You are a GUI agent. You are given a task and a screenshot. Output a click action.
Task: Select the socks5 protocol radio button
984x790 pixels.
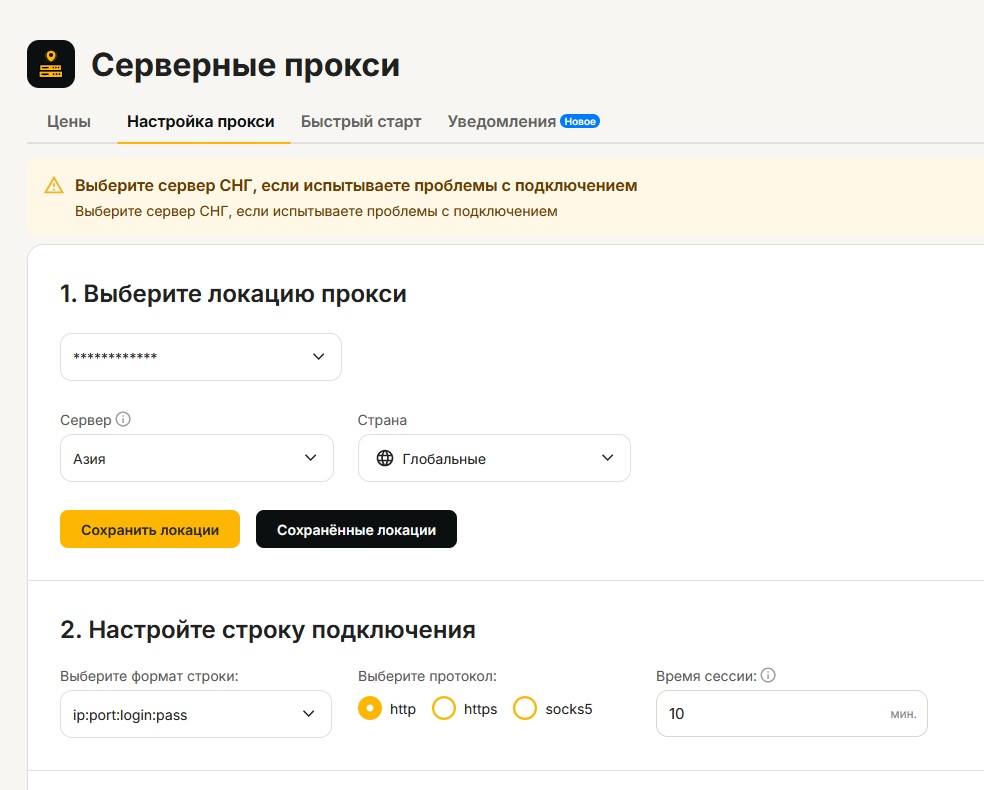(525, 708)
